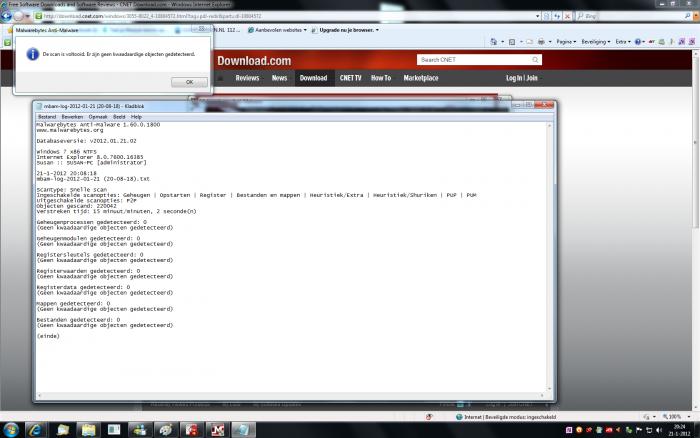Click the Read mail icon in IE toolbar
The image size is (700, 438).
[x=529, y=42]
